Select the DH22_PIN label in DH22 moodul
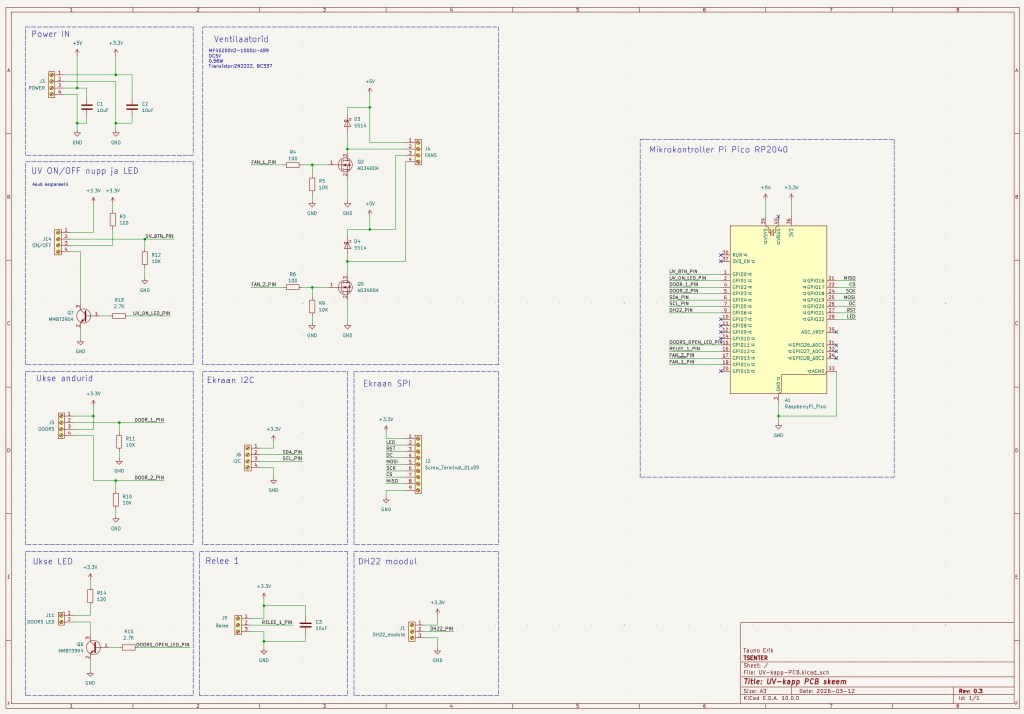 click(441, 628)
